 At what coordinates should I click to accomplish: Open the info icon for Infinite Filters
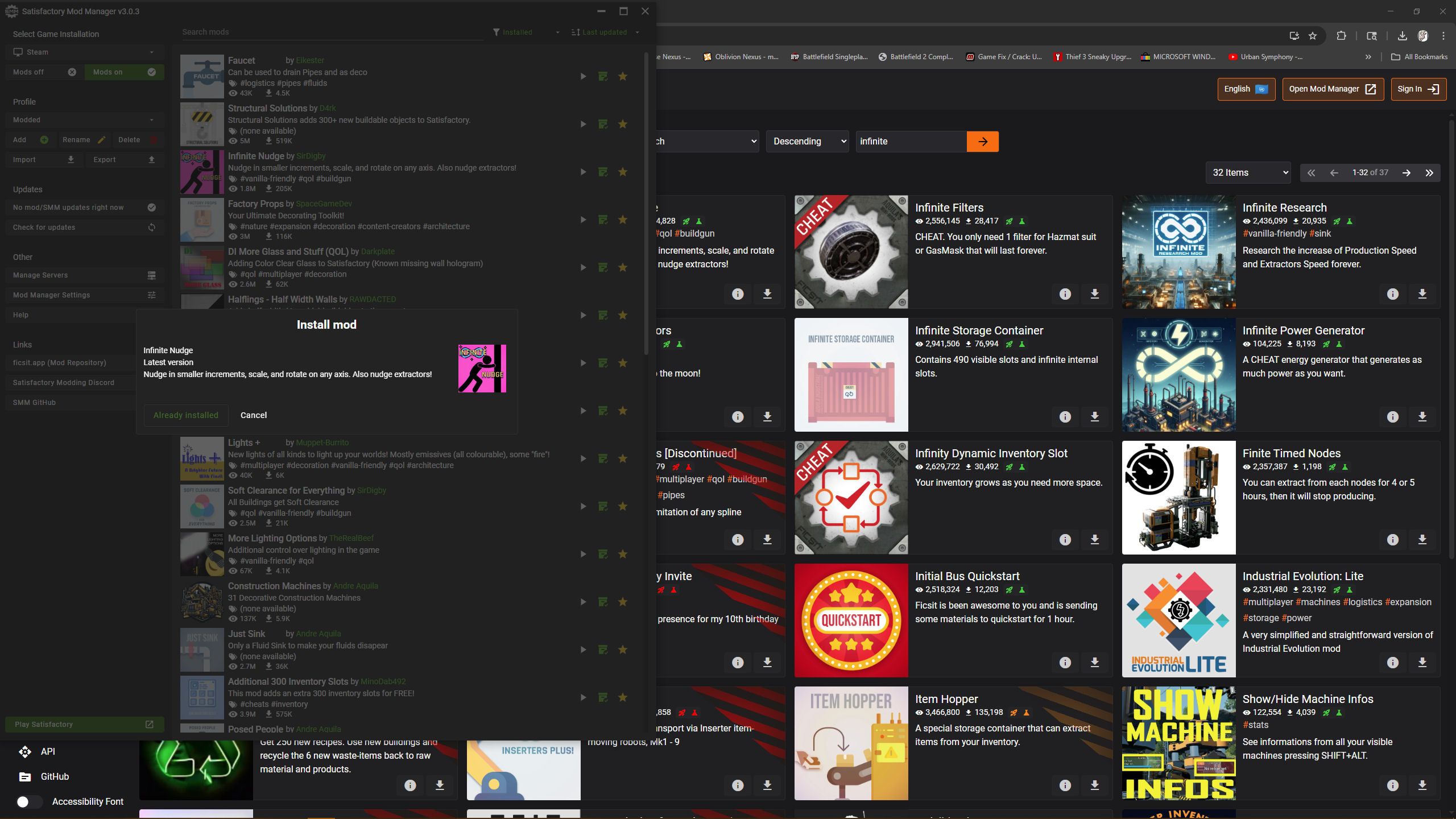point(1065,294)
